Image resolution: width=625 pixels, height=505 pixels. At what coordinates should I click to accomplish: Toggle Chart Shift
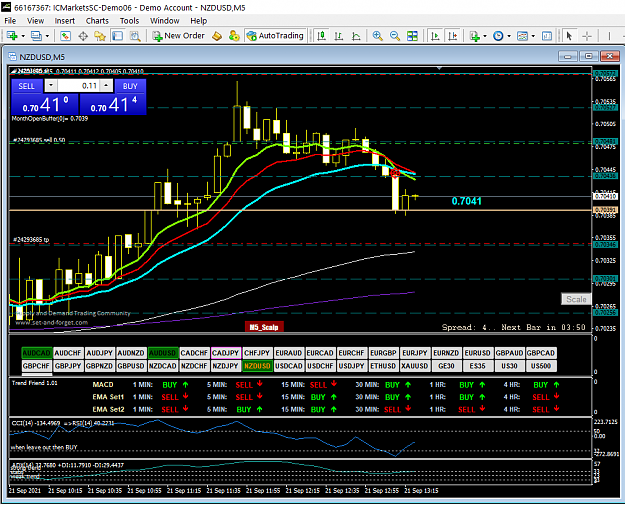point(452,36)
